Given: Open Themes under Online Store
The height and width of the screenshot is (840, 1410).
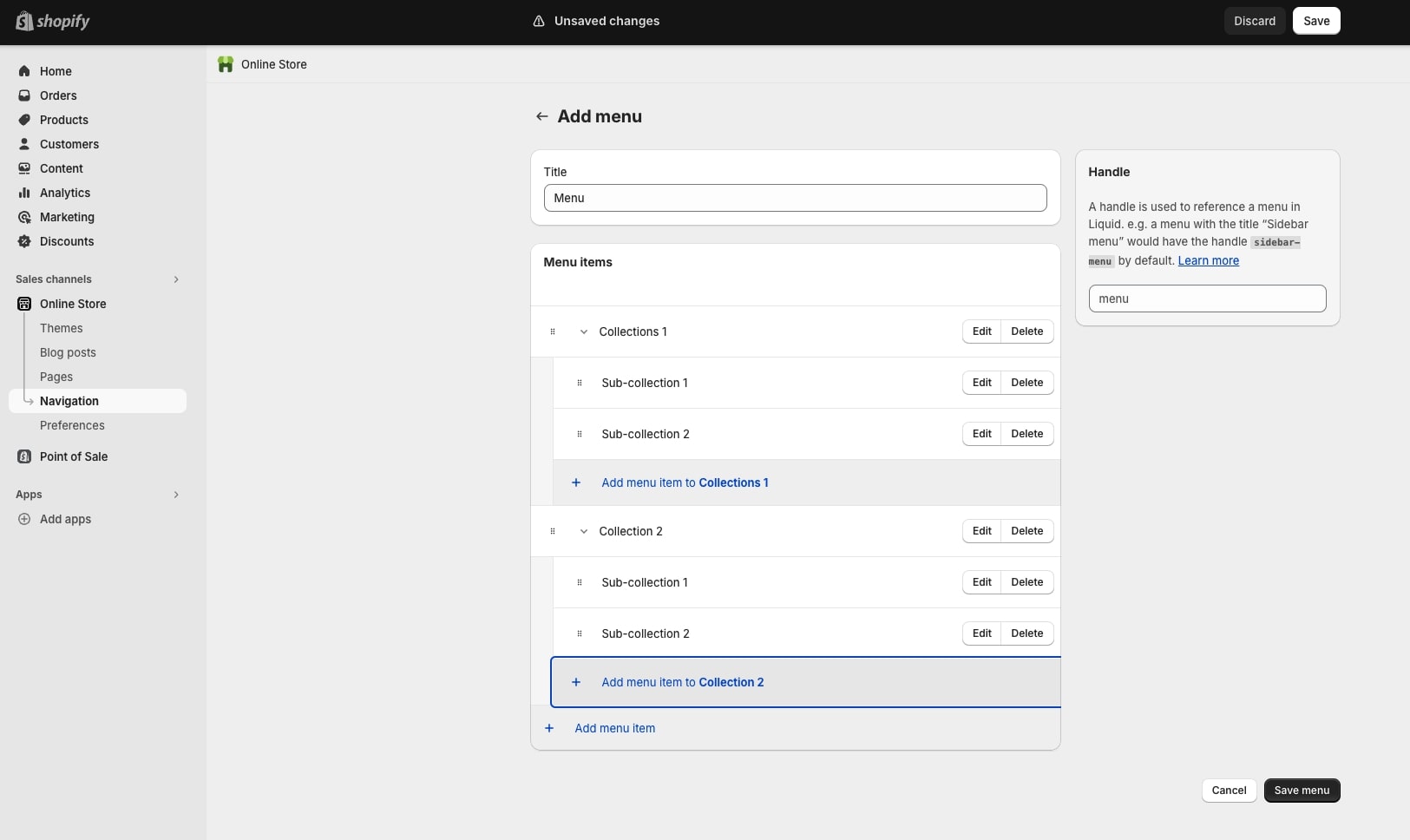Looking at the screenshot, I should pos(62,328).
